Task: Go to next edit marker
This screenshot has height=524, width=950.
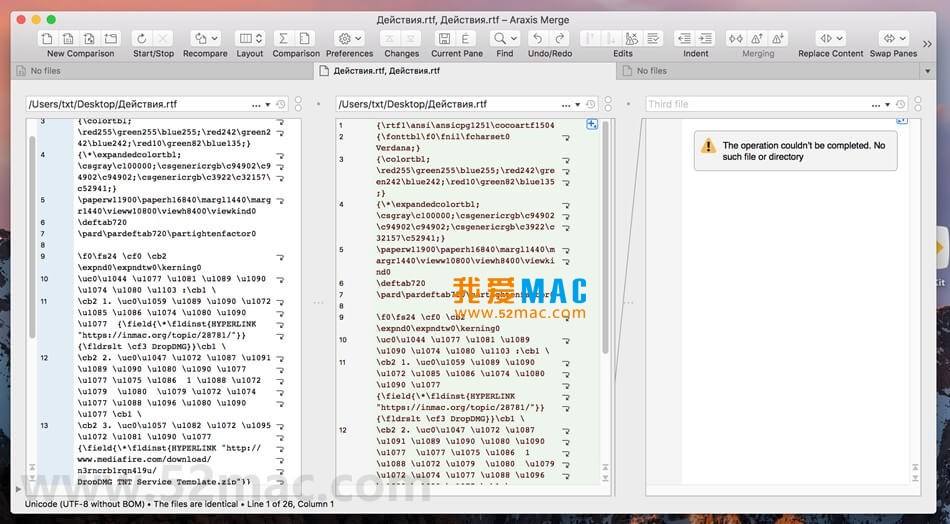Action: click(x=612, y=39)
